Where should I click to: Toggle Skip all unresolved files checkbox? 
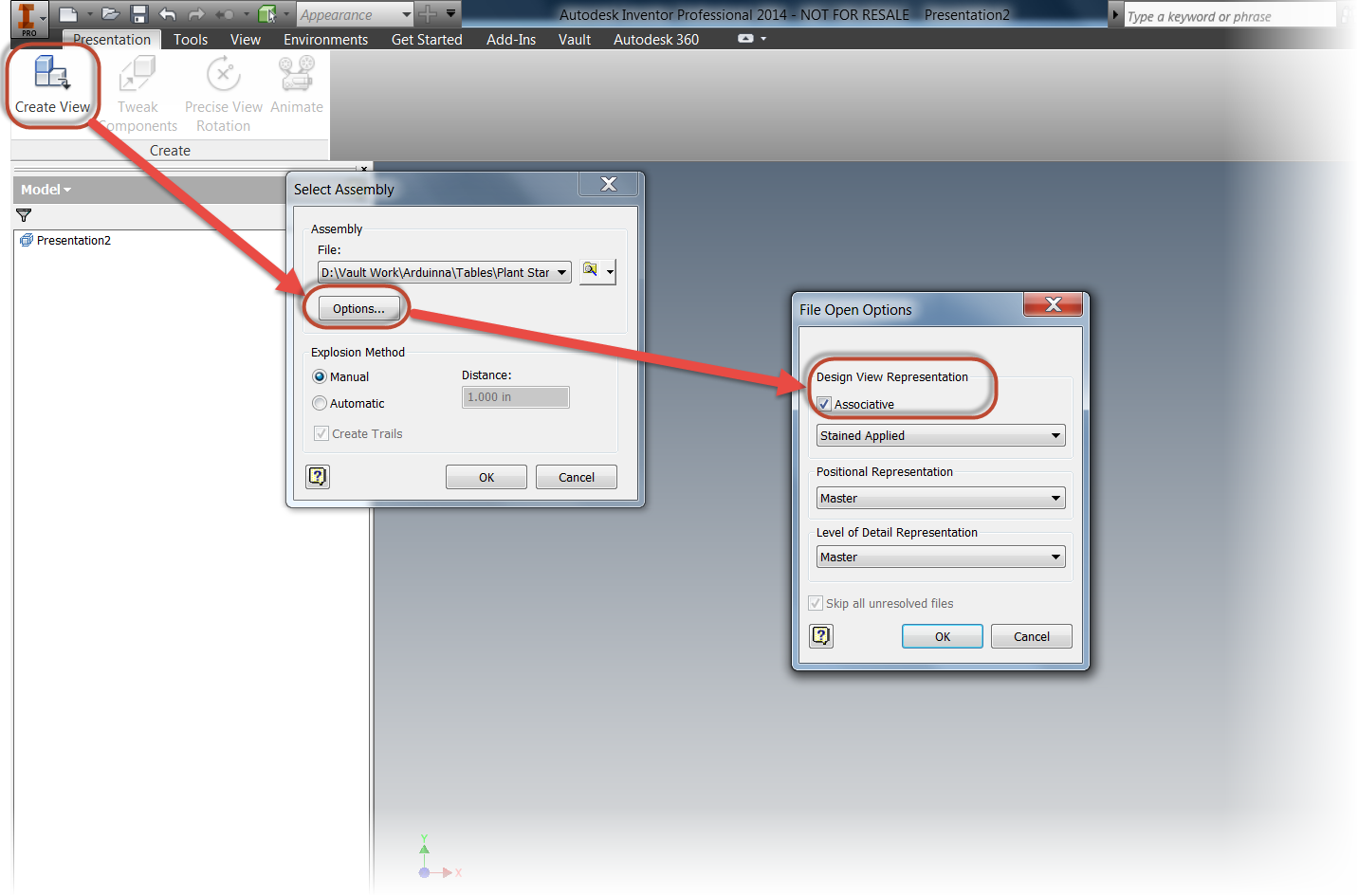(816, 603)
